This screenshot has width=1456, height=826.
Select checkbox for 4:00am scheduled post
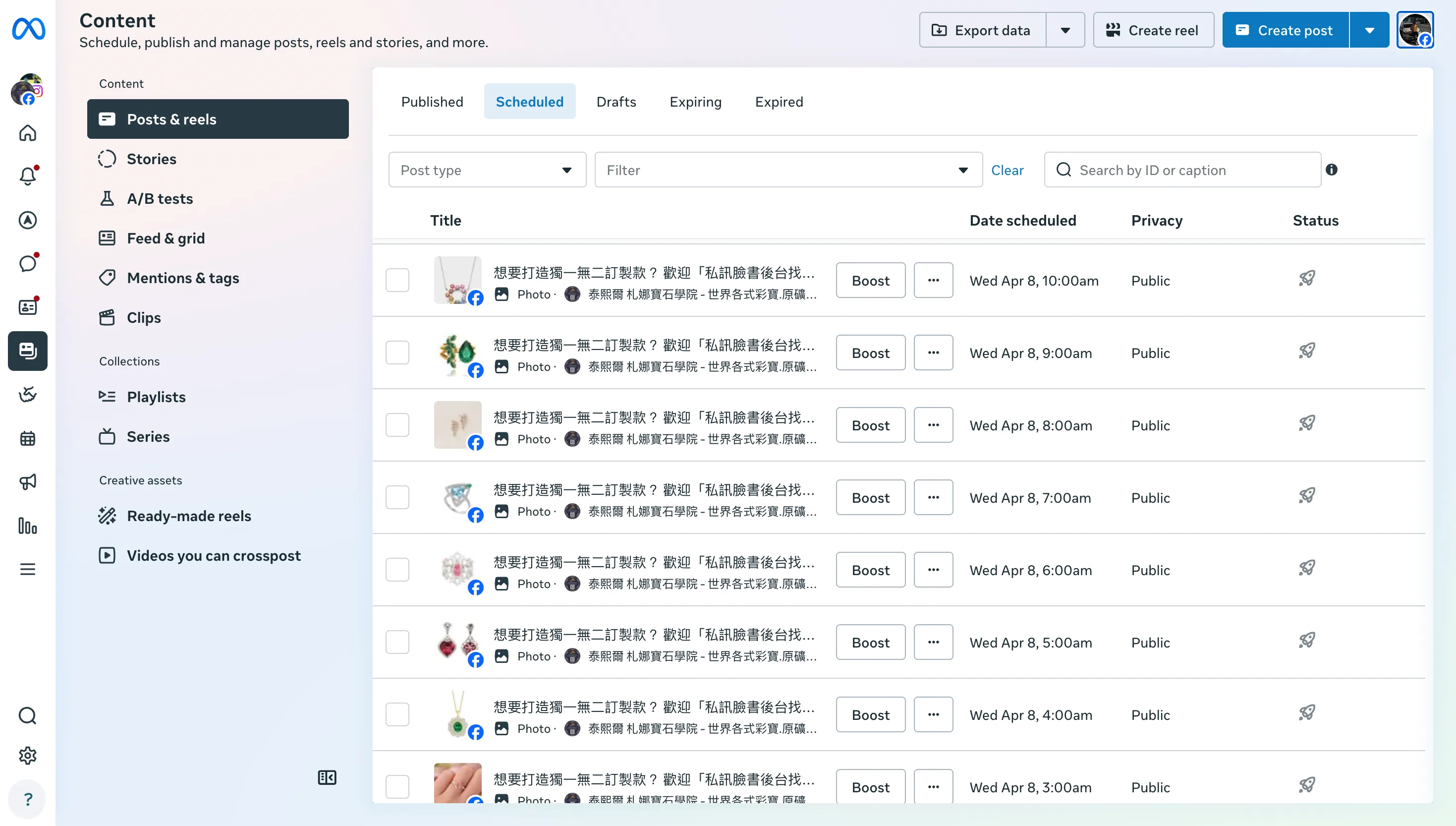click(x=397, y=714)
